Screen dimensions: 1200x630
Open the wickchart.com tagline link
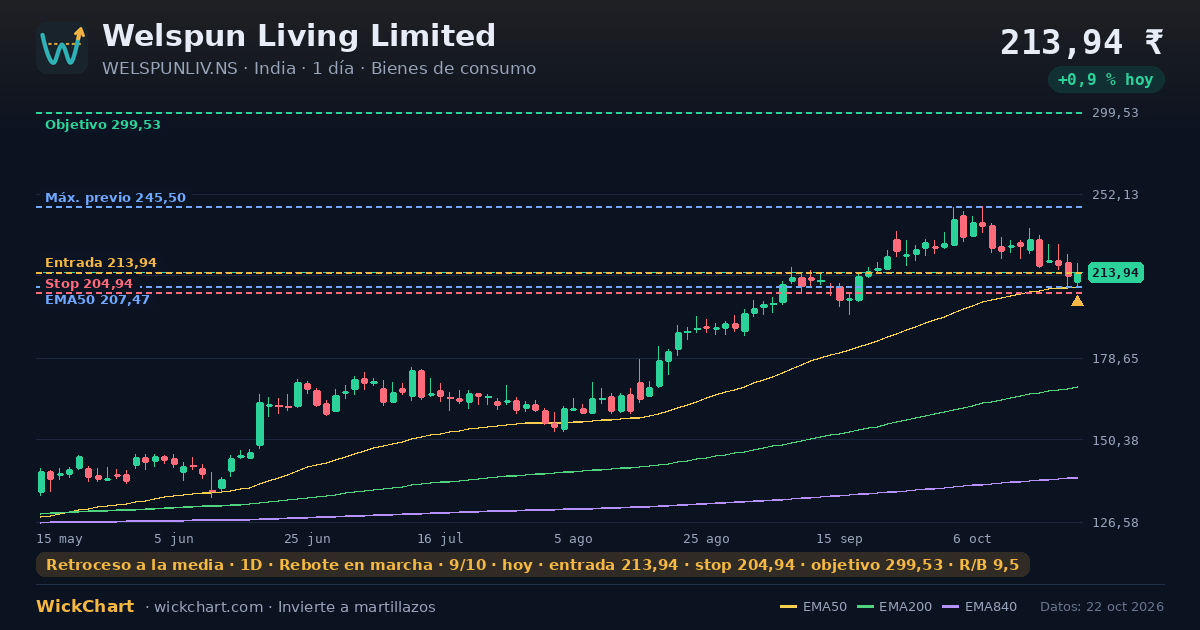(x=290, y=607)
